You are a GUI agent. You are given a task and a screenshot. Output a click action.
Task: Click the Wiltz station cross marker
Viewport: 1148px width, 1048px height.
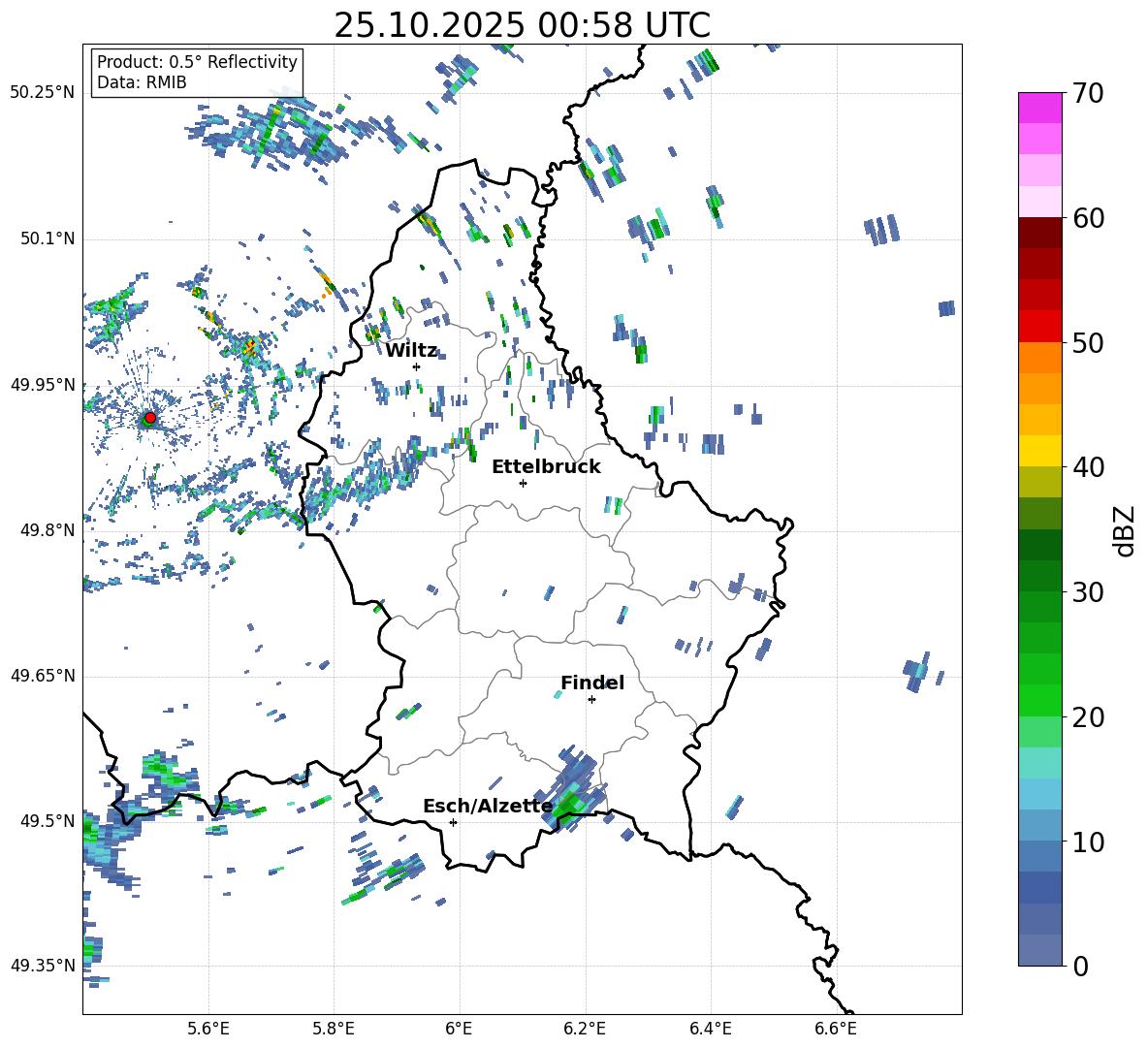coord(416,366)
